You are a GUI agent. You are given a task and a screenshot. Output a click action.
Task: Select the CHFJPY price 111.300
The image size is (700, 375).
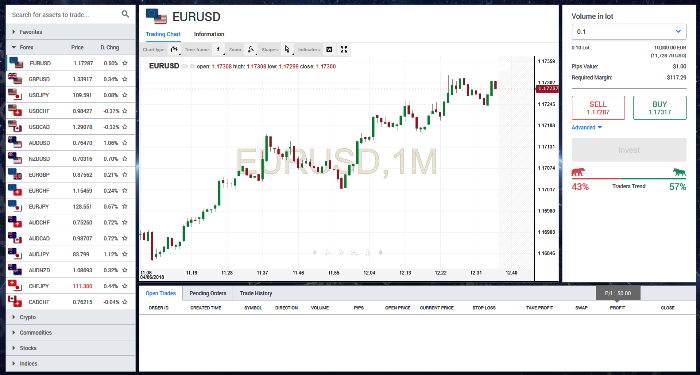[82, 286]
